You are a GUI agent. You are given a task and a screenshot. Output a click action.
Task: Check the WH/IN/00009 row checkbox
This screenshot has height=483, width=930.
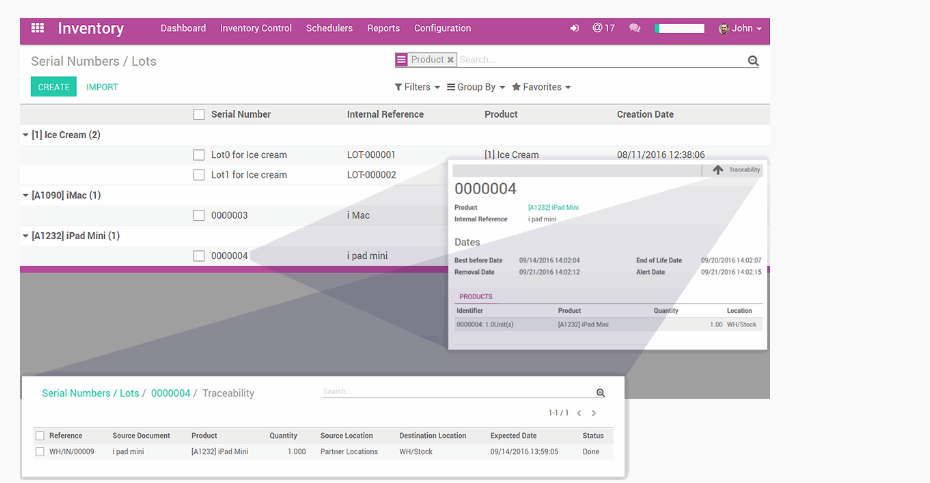point(40,452)
